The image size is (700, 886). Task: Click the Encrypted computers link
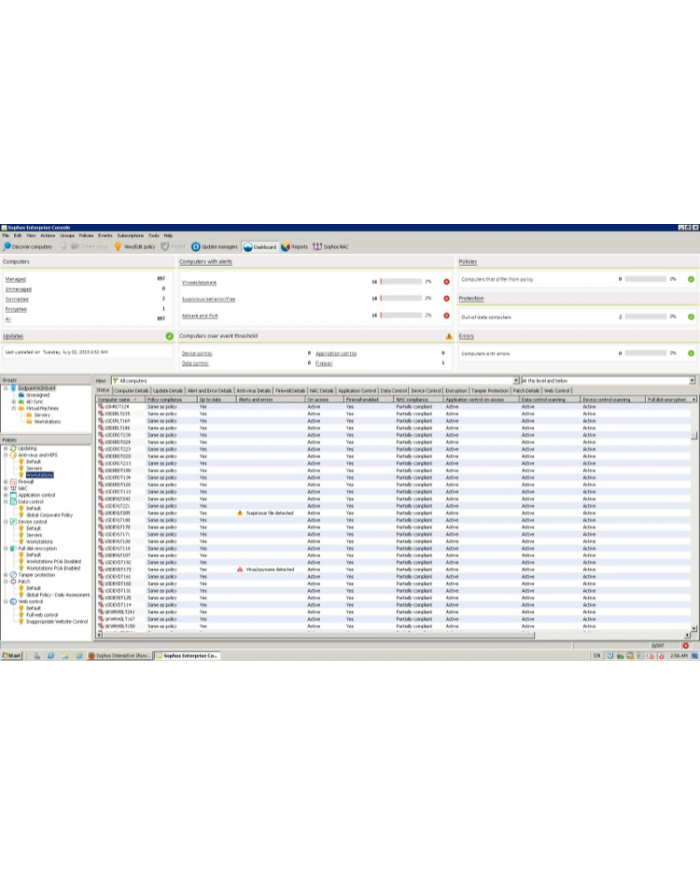[x=16, y=309]
